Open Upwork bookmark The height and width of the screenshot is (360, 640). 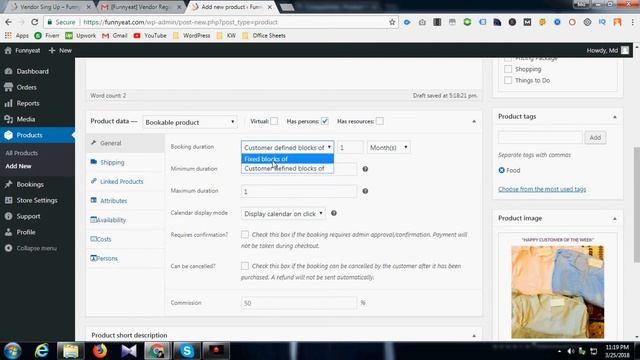click(81, 36)
